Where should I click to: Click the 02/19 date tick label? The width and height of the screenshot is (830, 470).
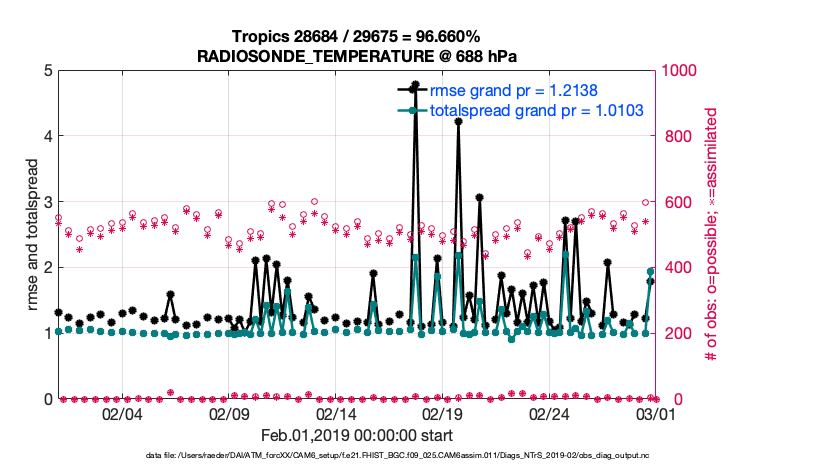[x=442, y=414]
